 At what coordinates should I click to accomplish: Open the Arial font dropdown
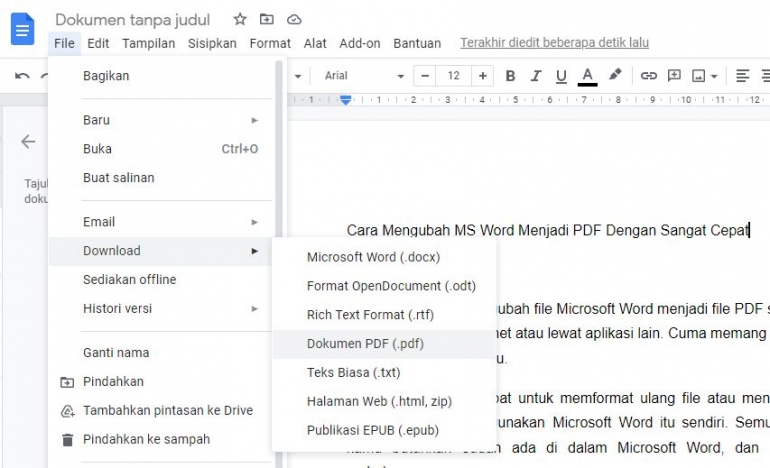point(363,76)
